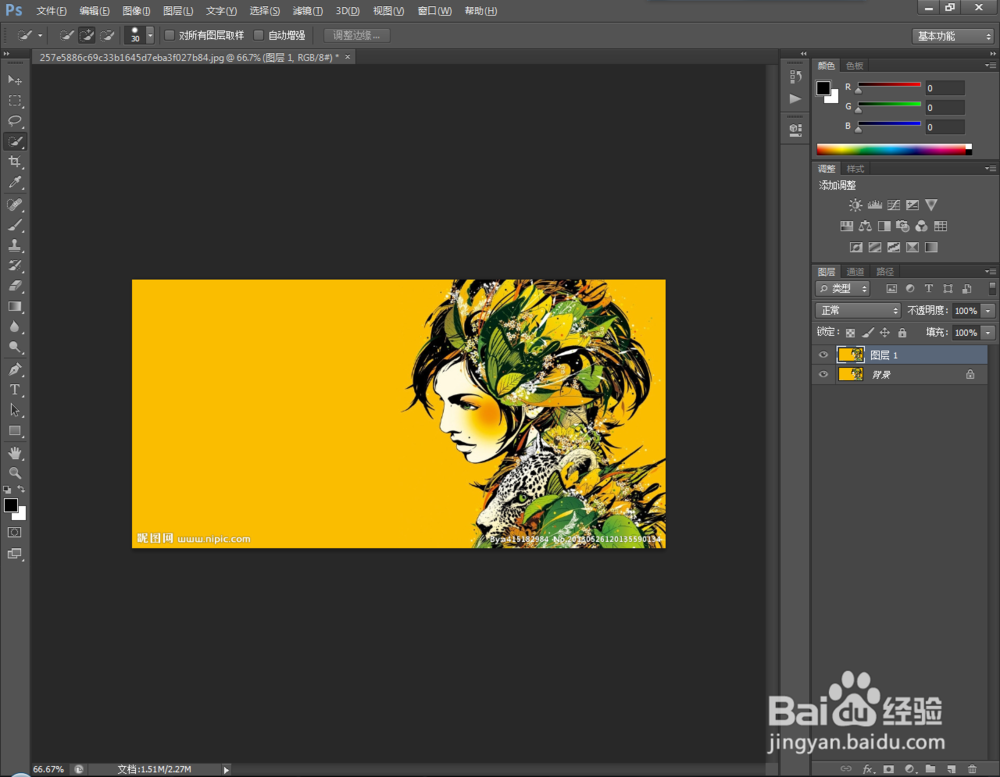Image resolution: width=1000 pixels, height=777 pixels.
Task: Select the History Brush tool
Action: point(15,265)
